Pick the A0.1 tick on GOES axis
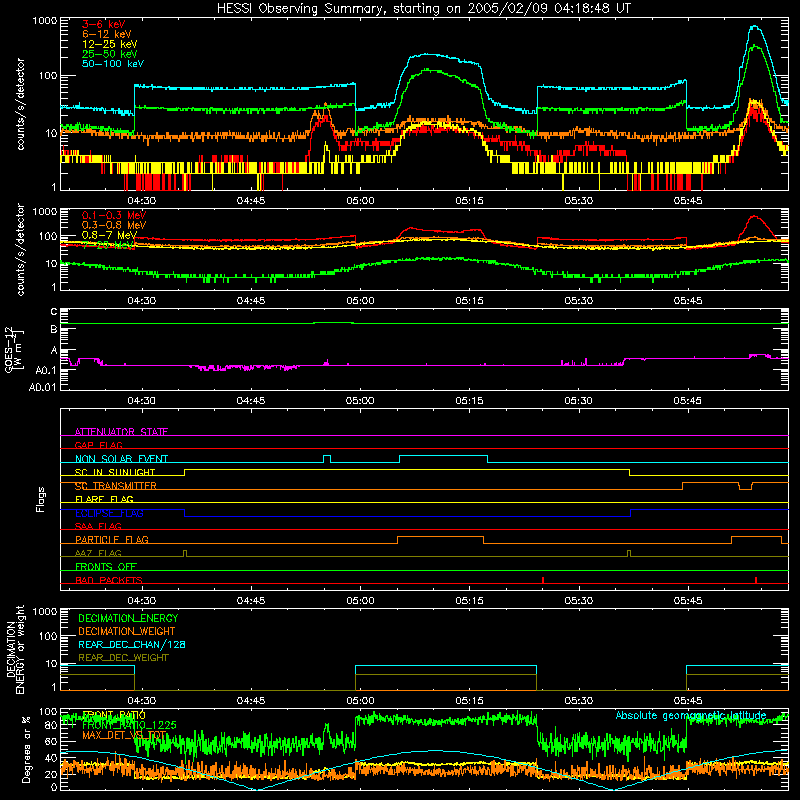 point(46,370)
